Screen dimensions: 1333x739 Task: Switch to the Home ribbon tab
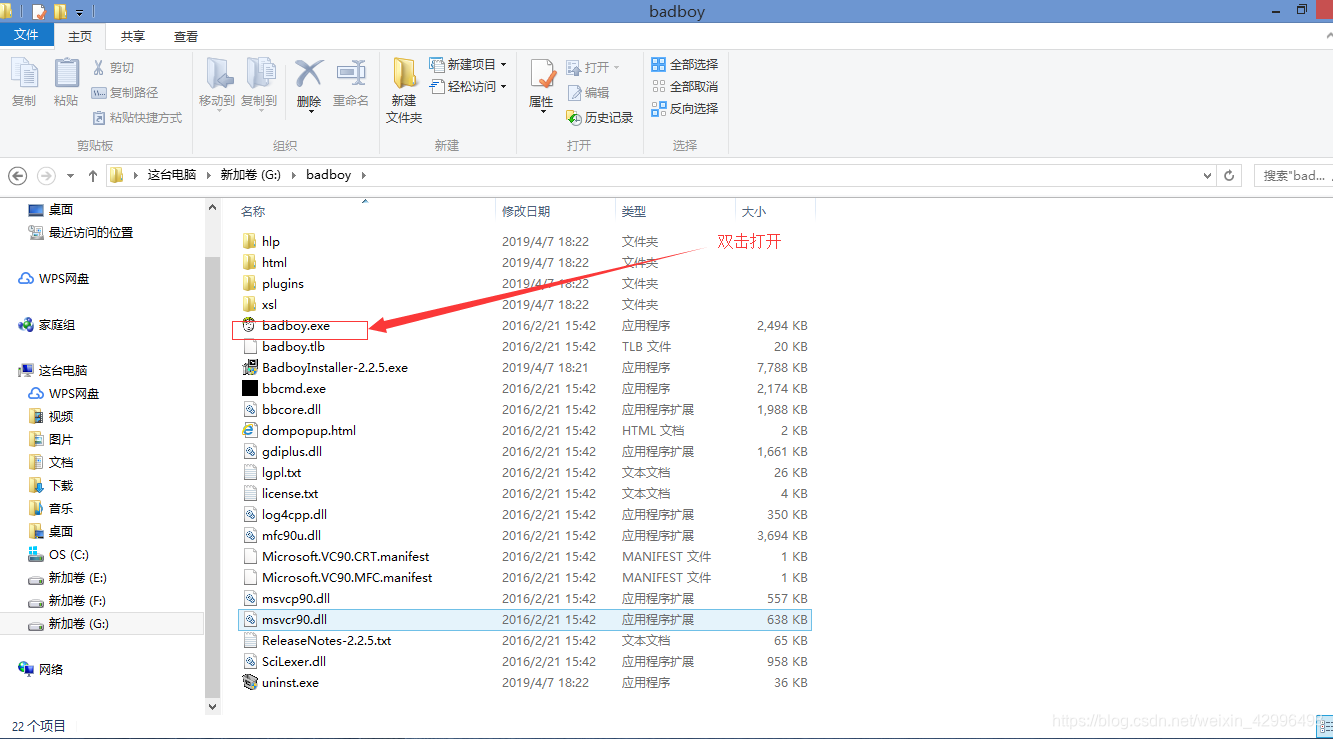[80, 36]
